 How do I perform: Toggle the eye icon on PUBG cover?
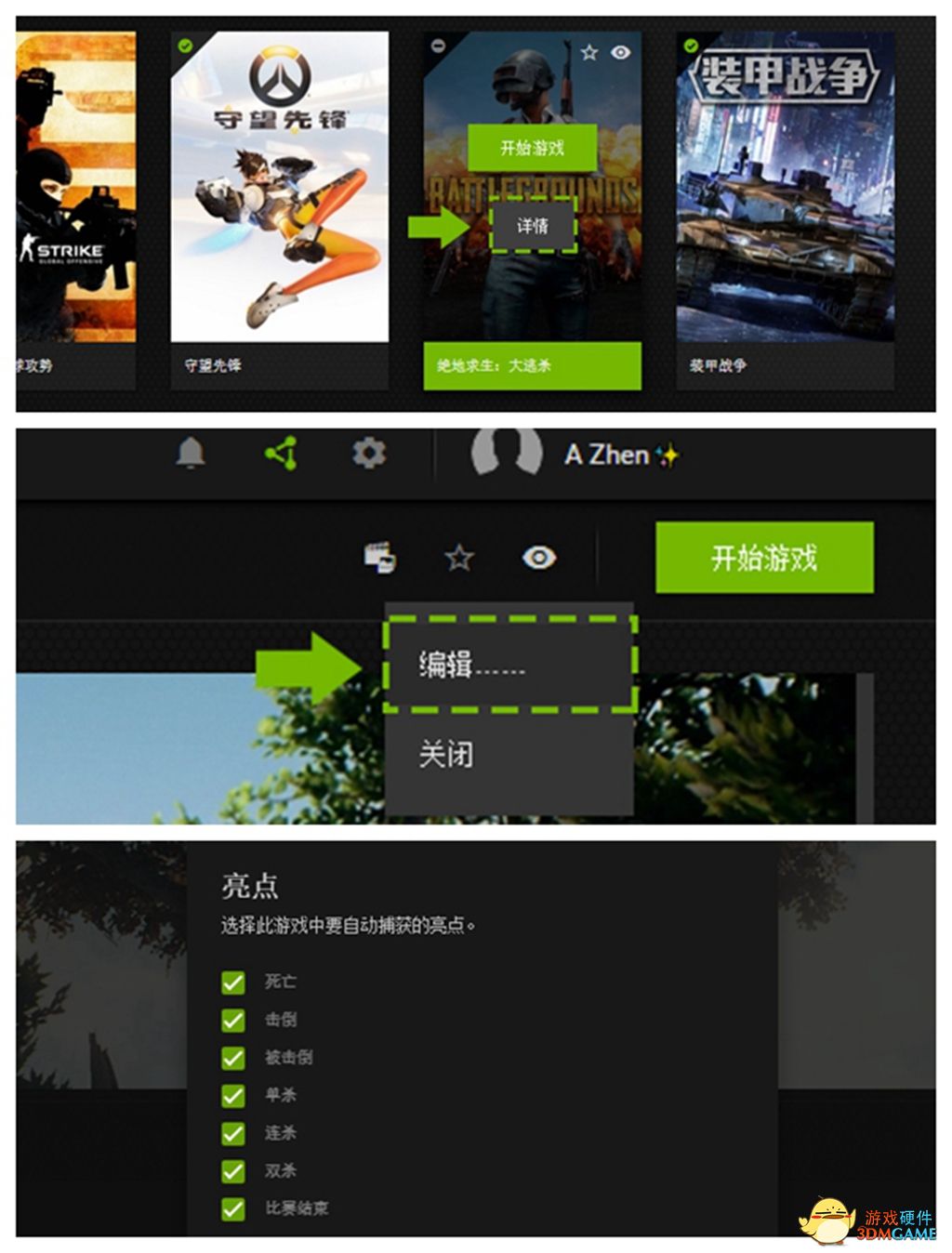[621, 53]
